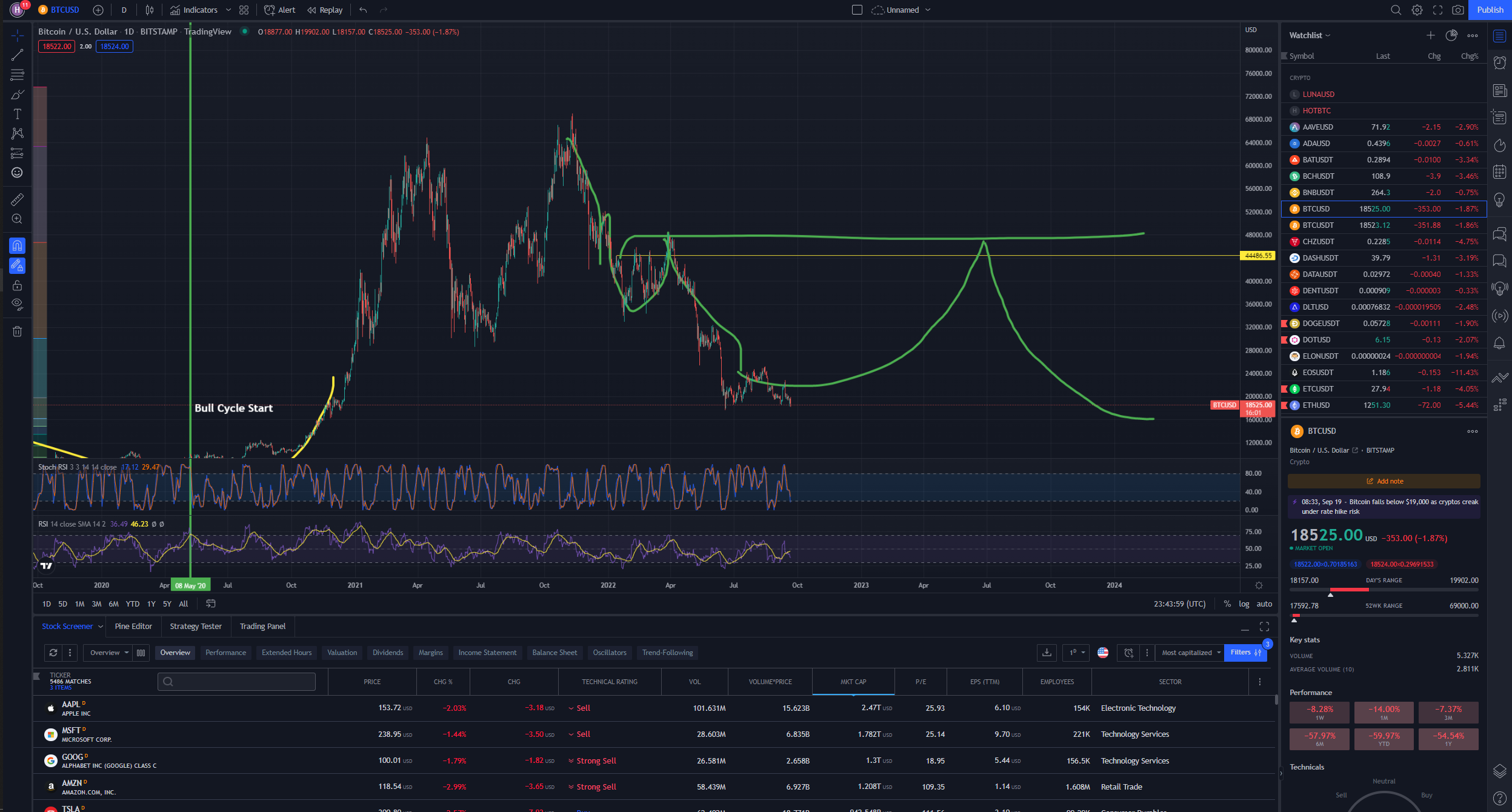
Task: Toggle lock all drawing tools
Action: tap(17, 285)
